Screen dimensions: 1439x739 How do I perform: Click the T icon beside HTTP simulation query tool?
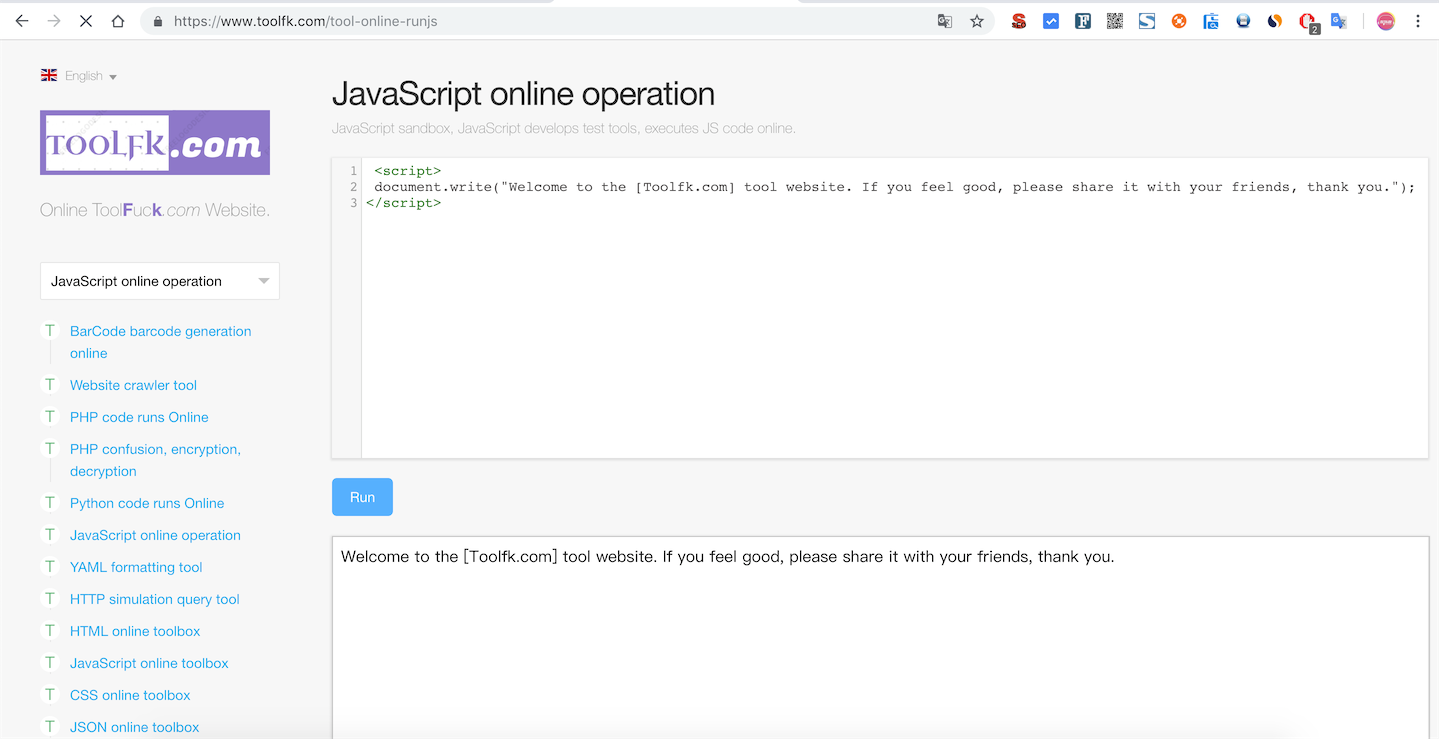coord(50,598)
